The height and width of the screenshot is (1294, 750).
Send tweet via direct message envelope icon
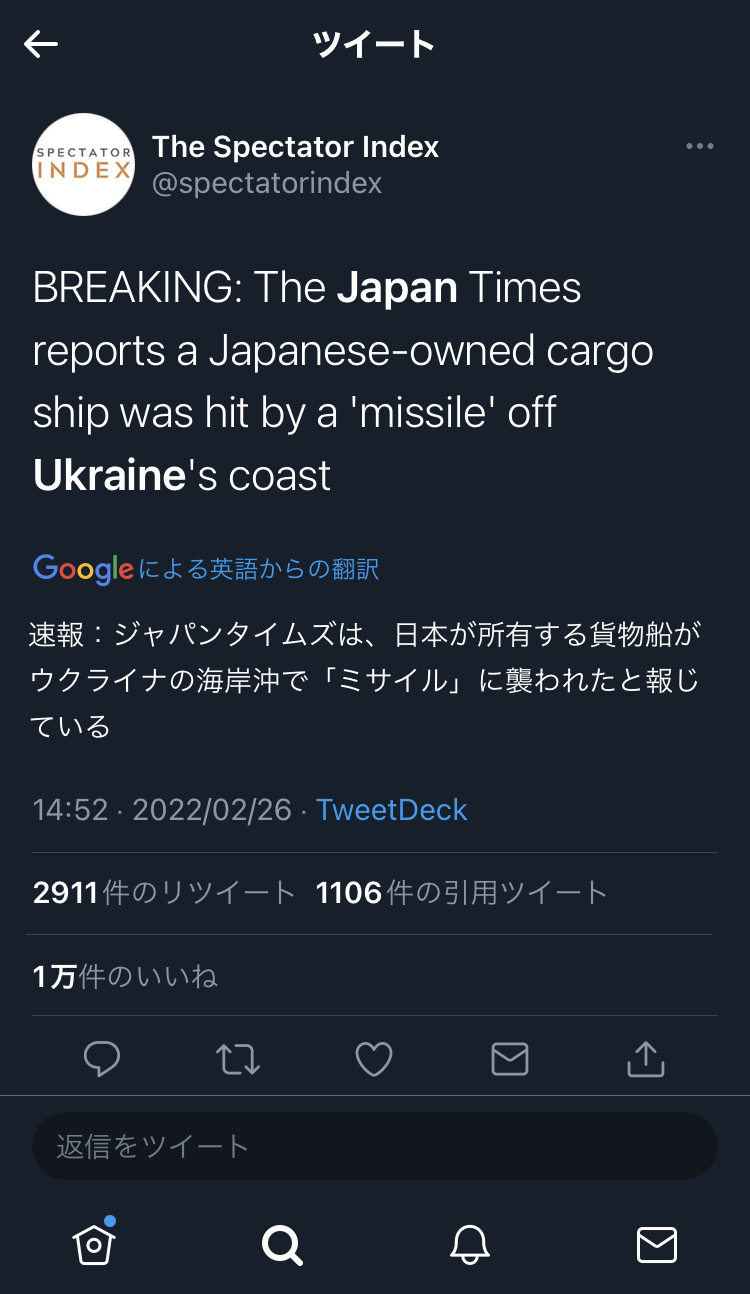[510, 1058]
